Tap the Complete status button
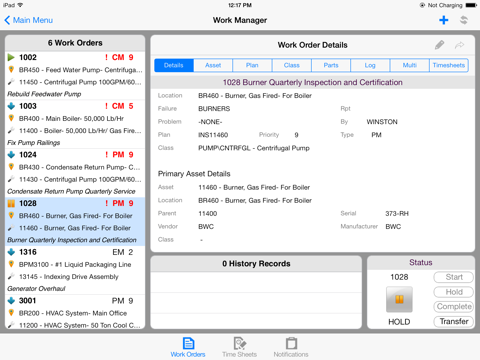 (x=454, y=307)
